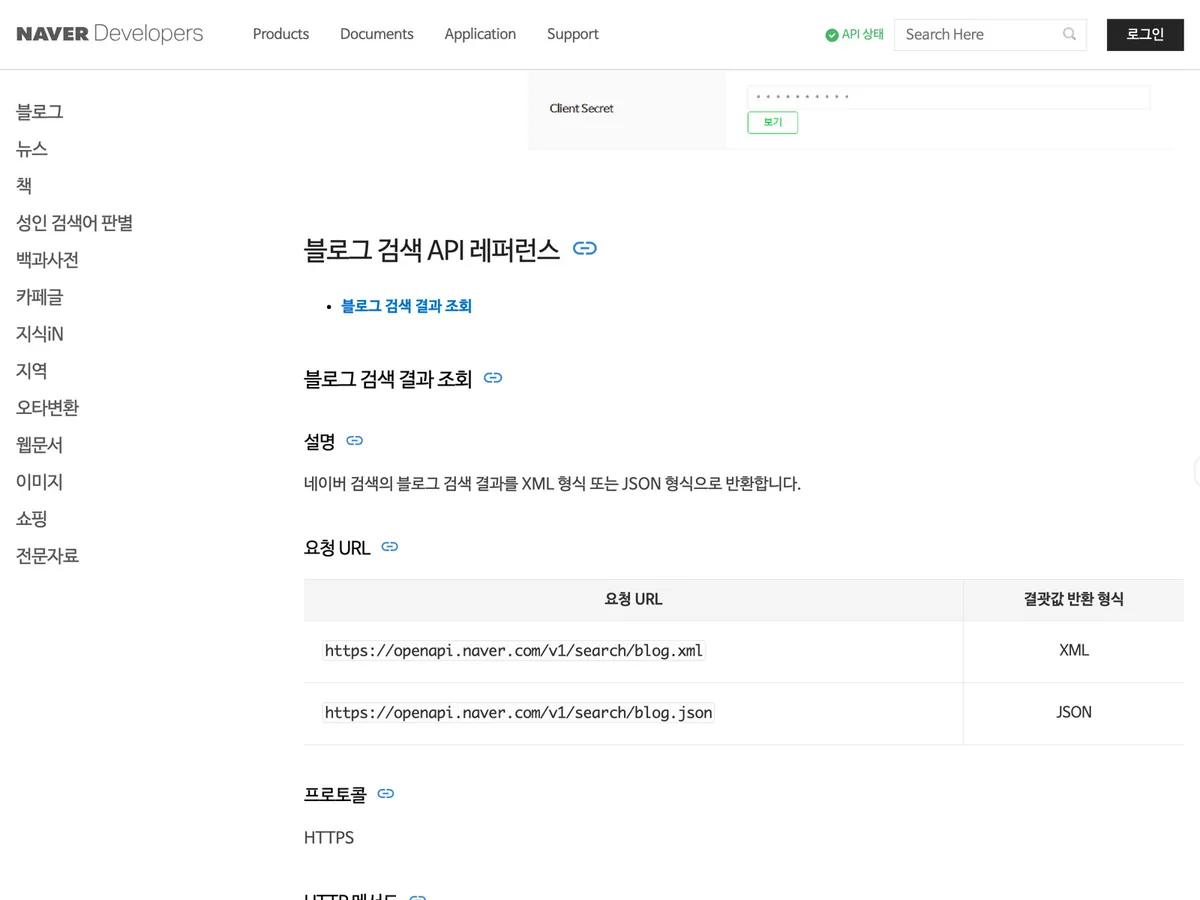1200x900 pixels.
Task: Select 뉴스 in the sidebar
Action: (32, 149)
